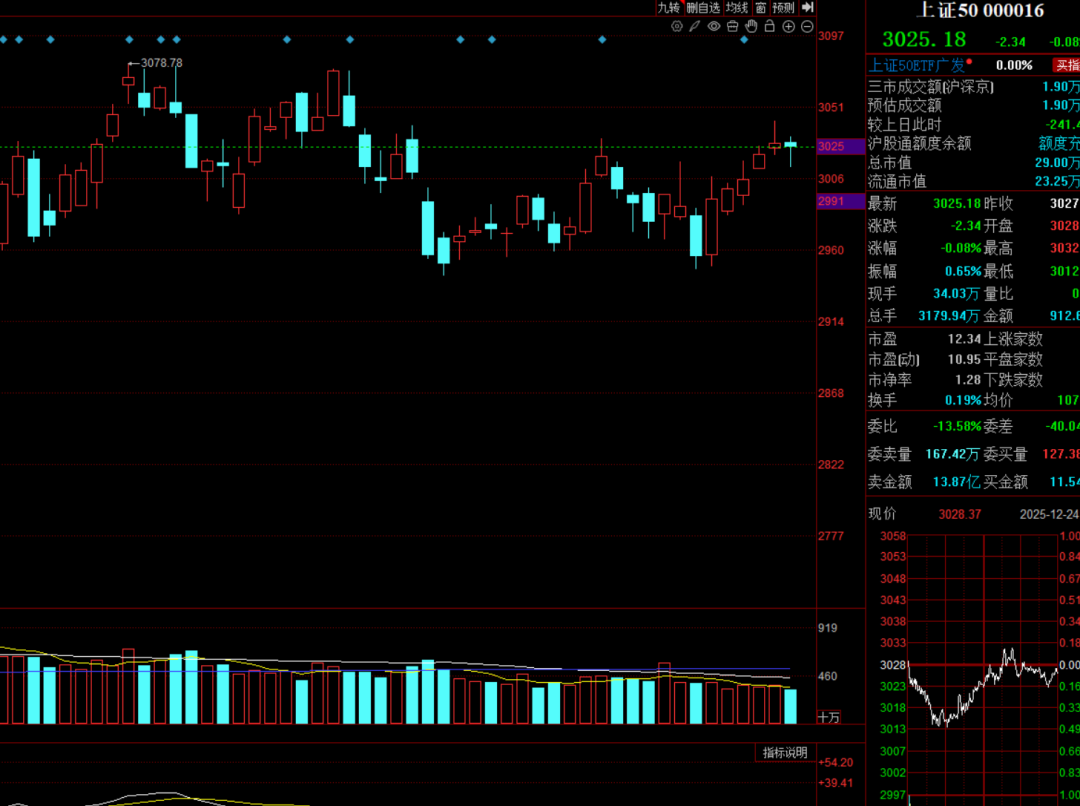The width and height of the screenshot is (1080, 806).
Task: Click the purple 3025 price axis tag
Action: 831,146
